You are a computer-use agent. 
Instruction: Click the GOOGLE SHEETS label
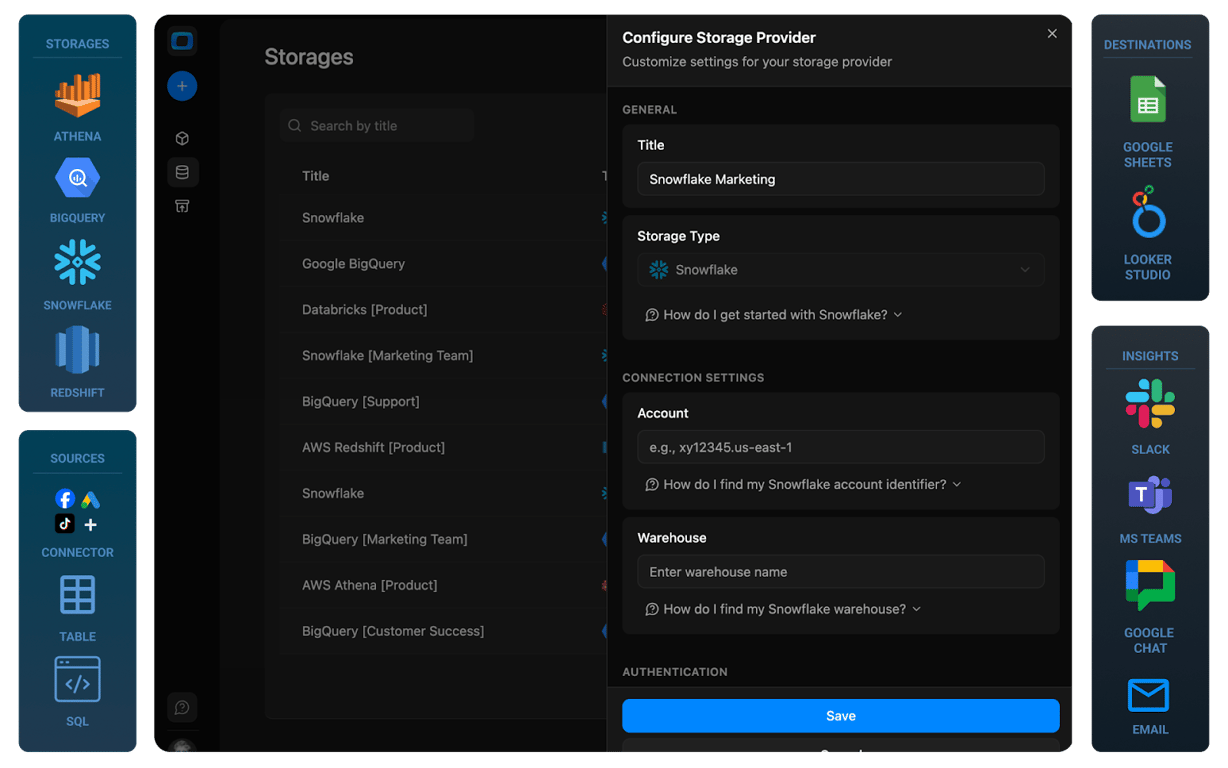tap(1148, 155)
